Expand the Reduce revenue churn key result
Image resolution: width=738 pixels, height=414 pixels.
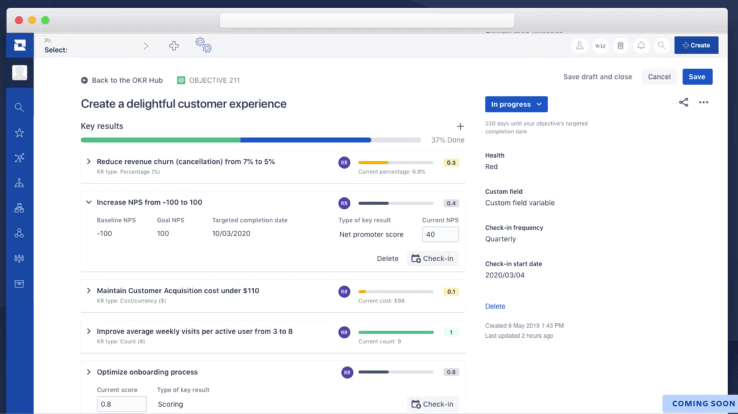pyautogui.click(x=88, y=162)
